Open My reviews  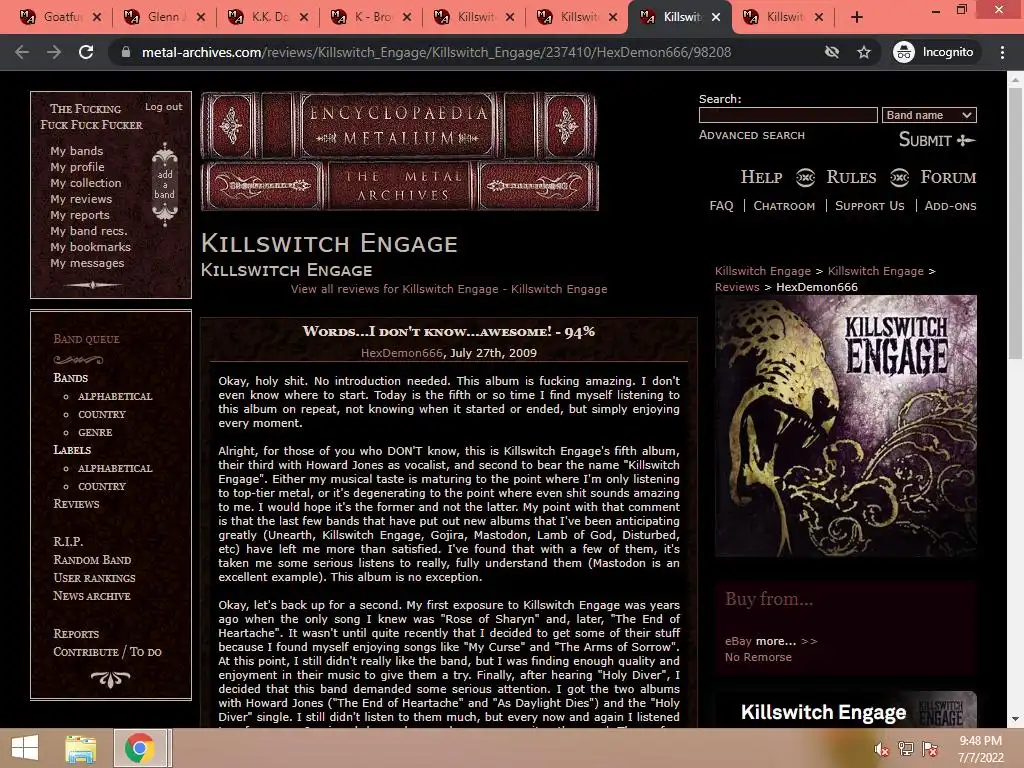point(81,199)
